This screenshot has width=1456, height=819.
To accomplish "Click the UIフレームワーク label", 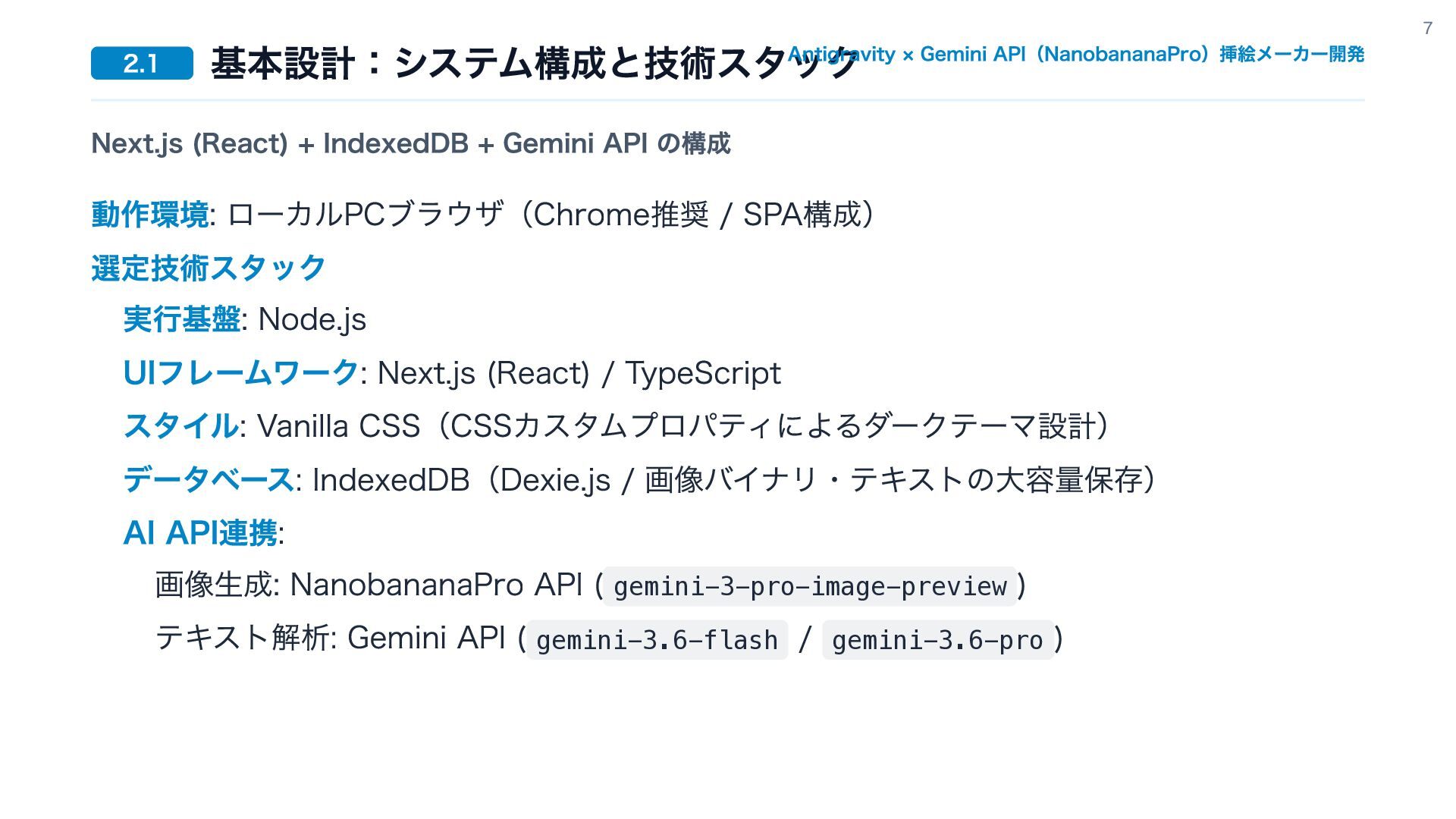I will pyautogui.click(x=240, y=372).
